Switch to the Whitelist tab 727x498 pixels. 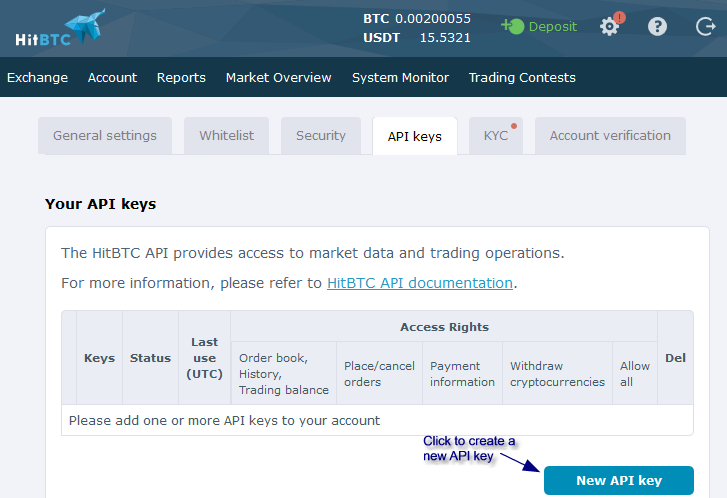[226, 135]
